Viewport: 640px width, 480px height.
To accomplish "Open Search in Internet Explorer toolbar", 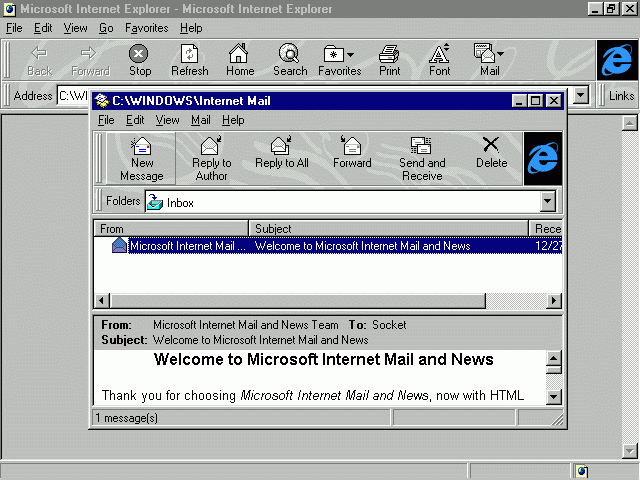I will pos(290,60).
